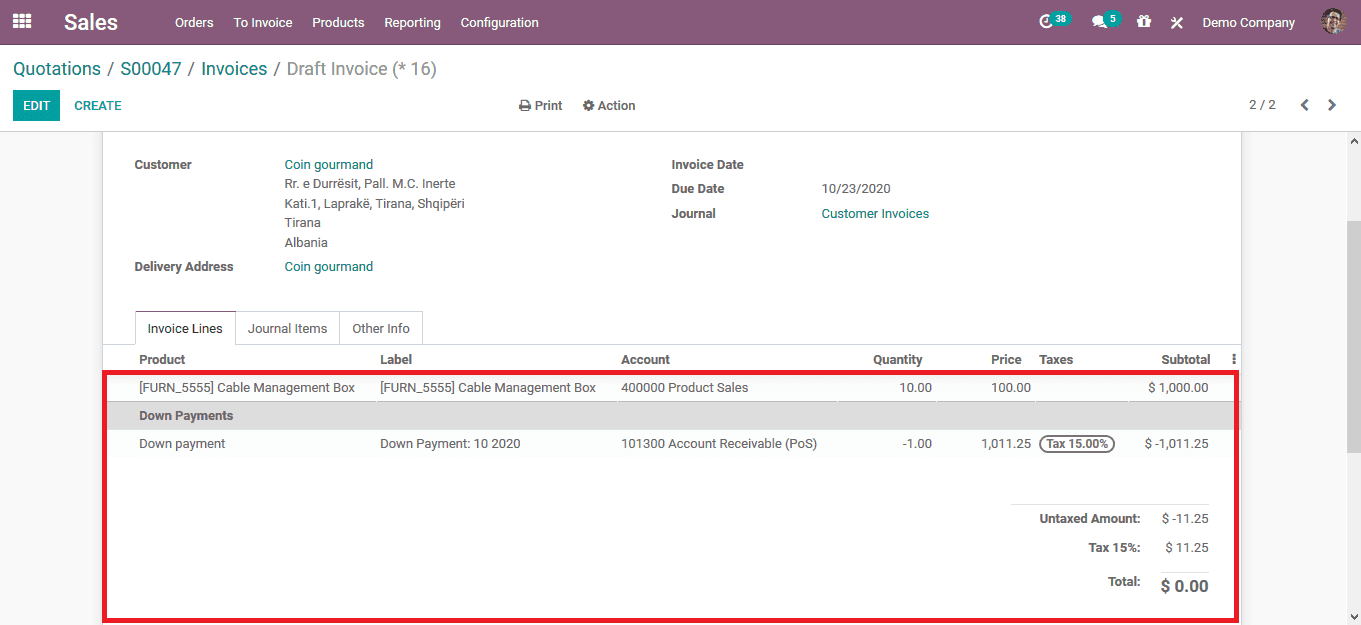Click the vertical scrollbar thumb
1361x625 pixels.
coord(1353,337)
